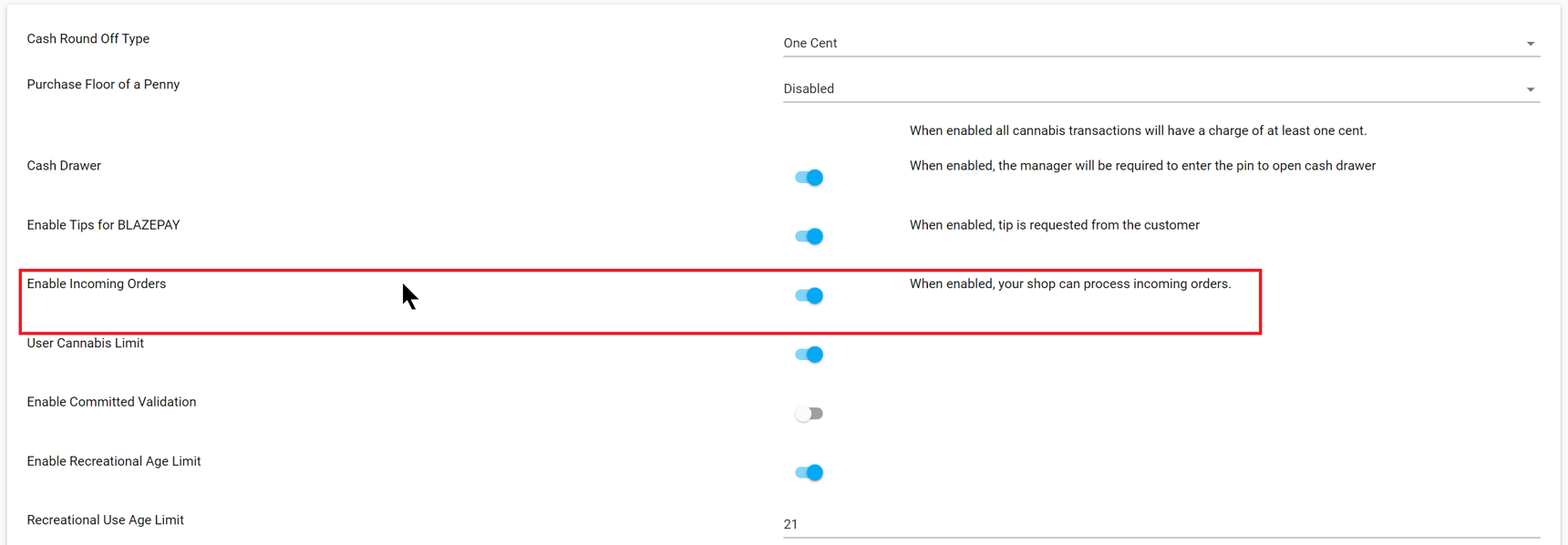The image size is (1568, 545).
Task: Disable the Recreational Age Limit toggle
Action: coord(808,472)
